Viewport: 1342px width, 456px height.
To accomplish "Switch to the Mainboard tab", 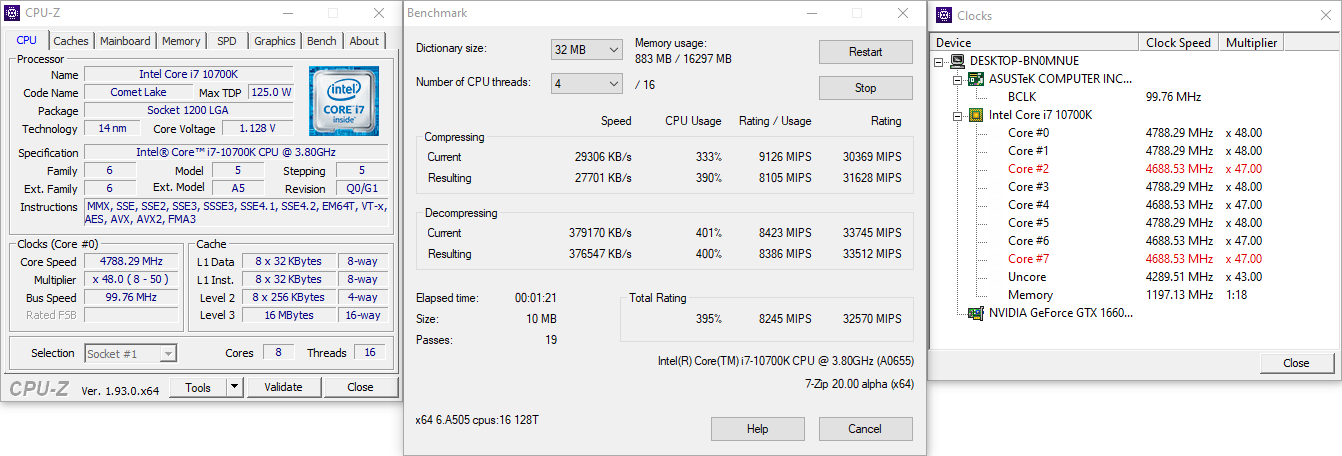I will [125, 41].
